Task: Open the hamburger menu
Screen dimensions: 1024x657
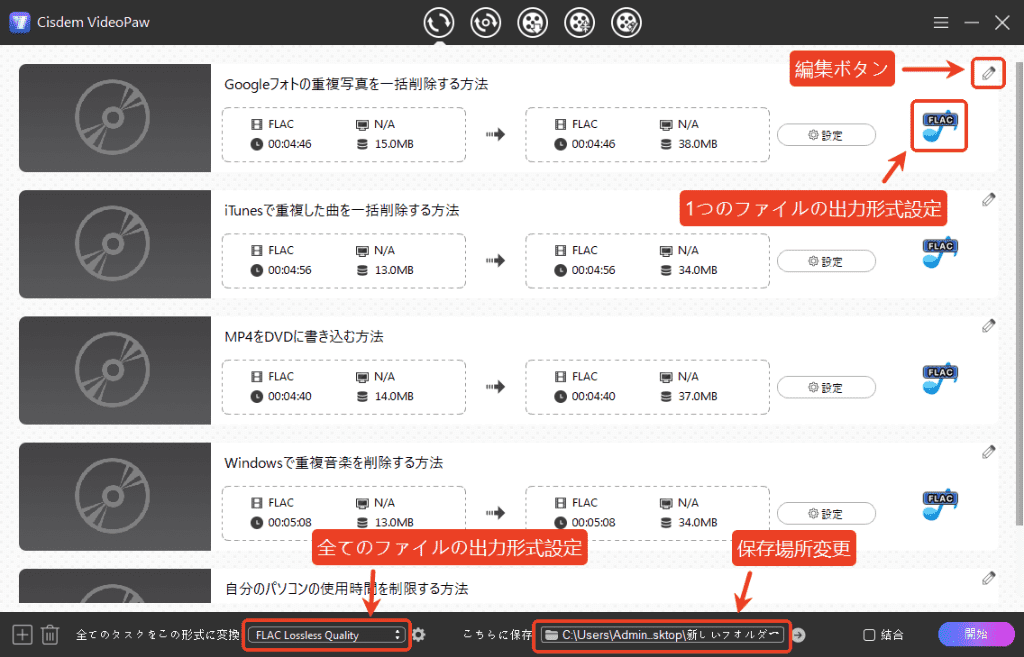Action: click(941, 22)
